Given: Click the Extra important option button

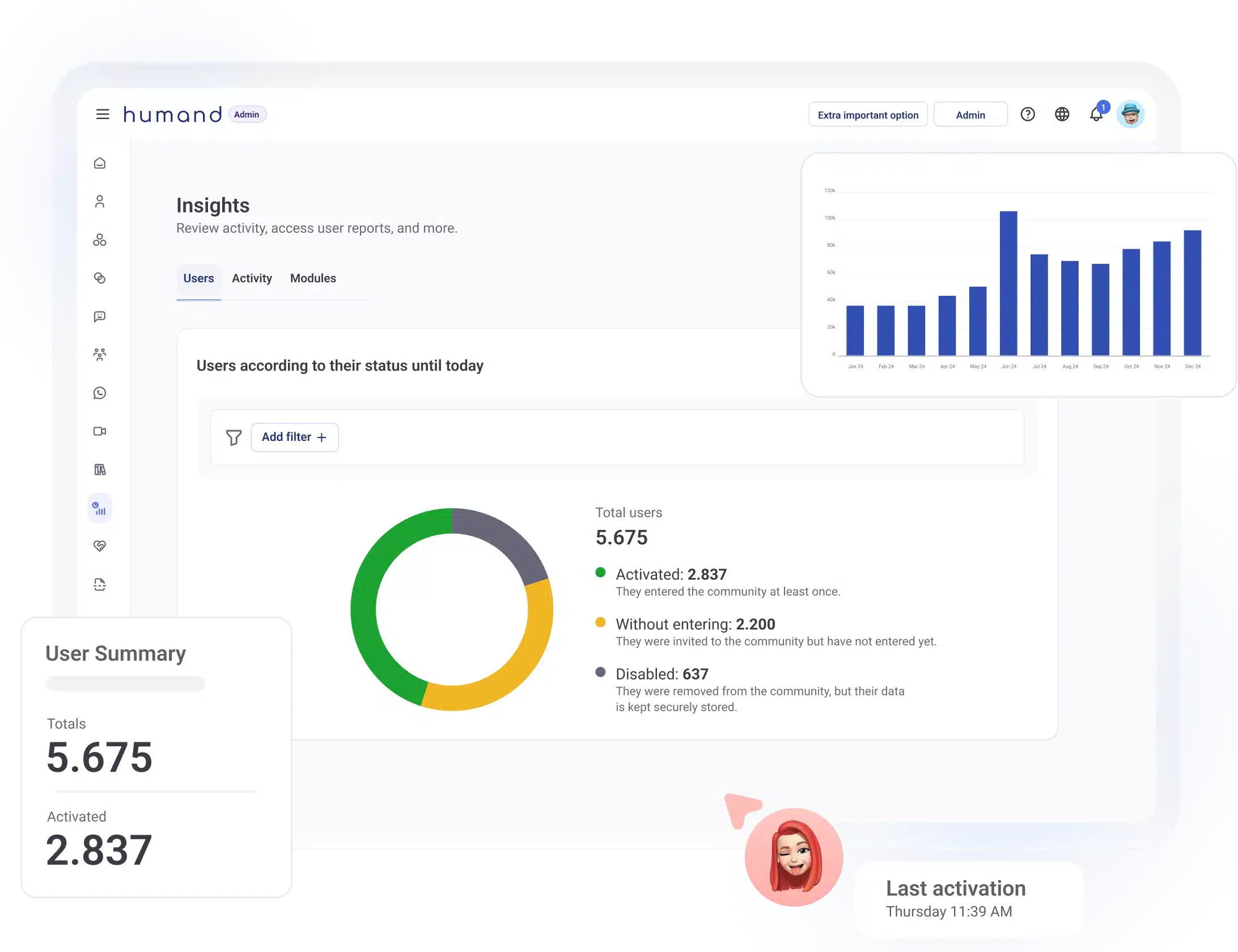Looking at the screenshot, I should point(868,114).
